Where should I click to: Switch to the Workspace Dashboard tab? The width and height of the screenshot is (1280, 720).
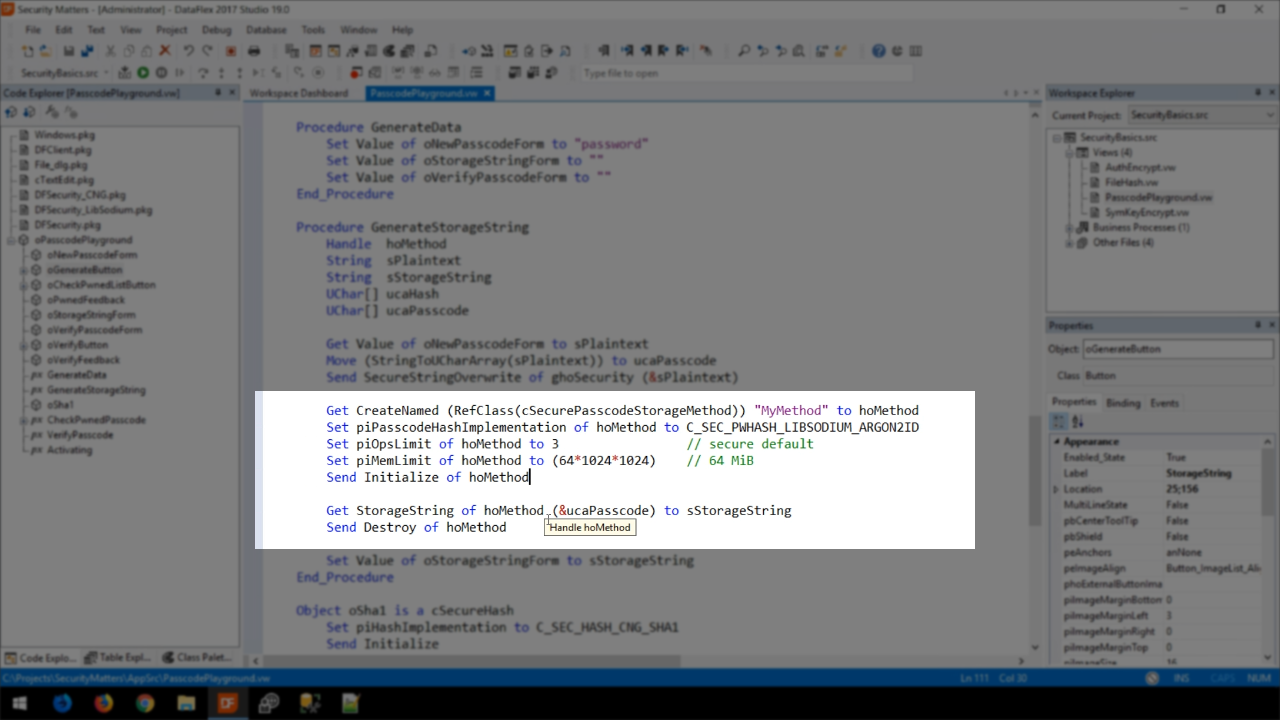point(299,93)
